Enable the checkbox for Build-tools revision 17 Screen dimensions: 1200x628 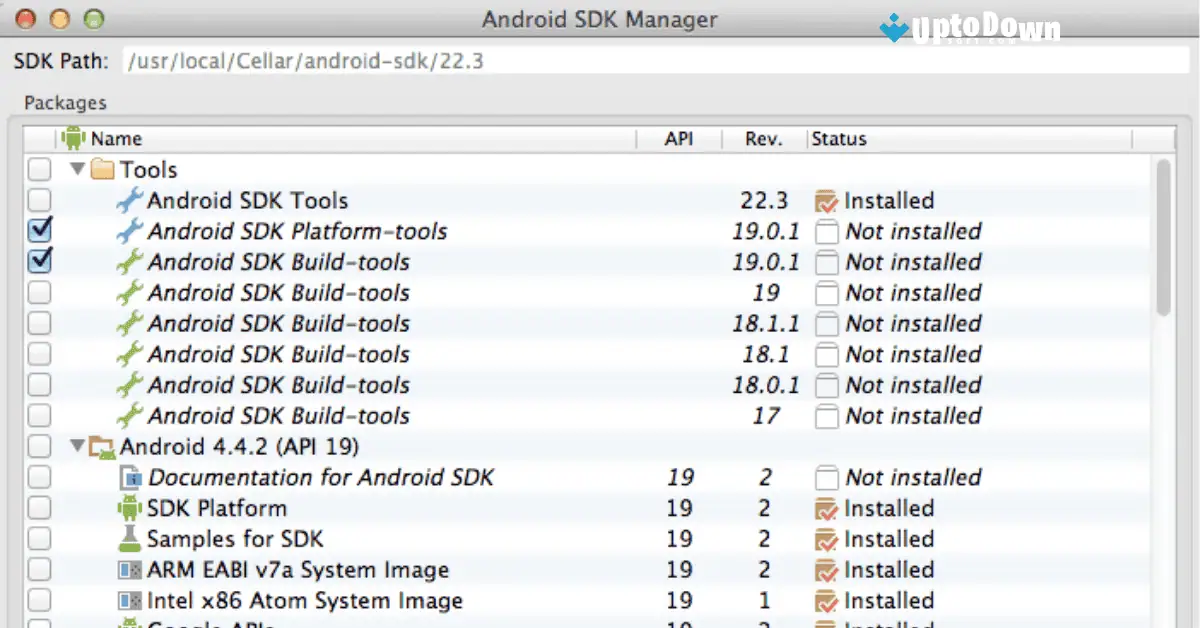(38, 416)
